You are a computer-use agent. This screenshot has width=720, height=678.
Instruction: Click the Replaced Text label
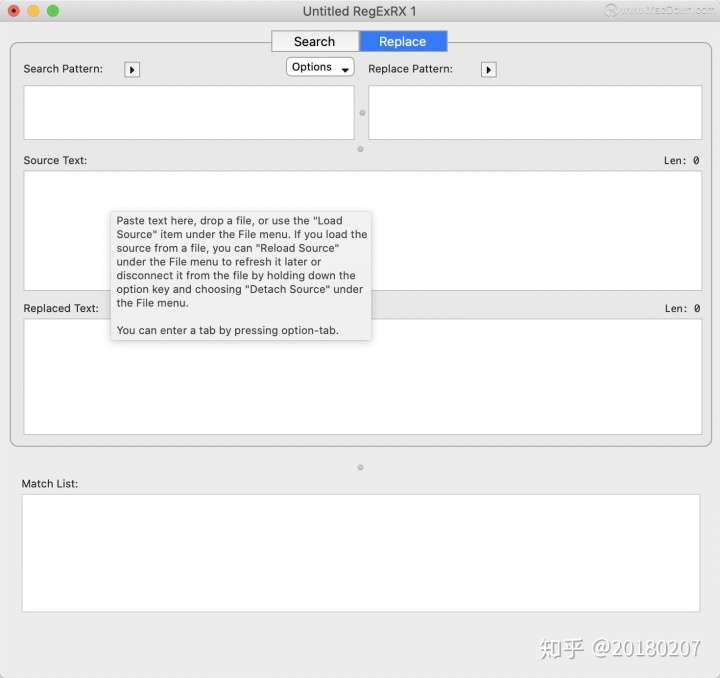tap(61, 308)
